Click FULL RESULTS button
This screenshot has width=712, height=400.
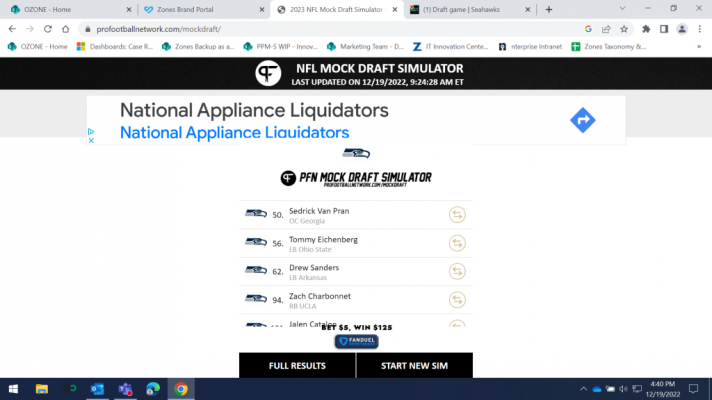pos(297,365)
